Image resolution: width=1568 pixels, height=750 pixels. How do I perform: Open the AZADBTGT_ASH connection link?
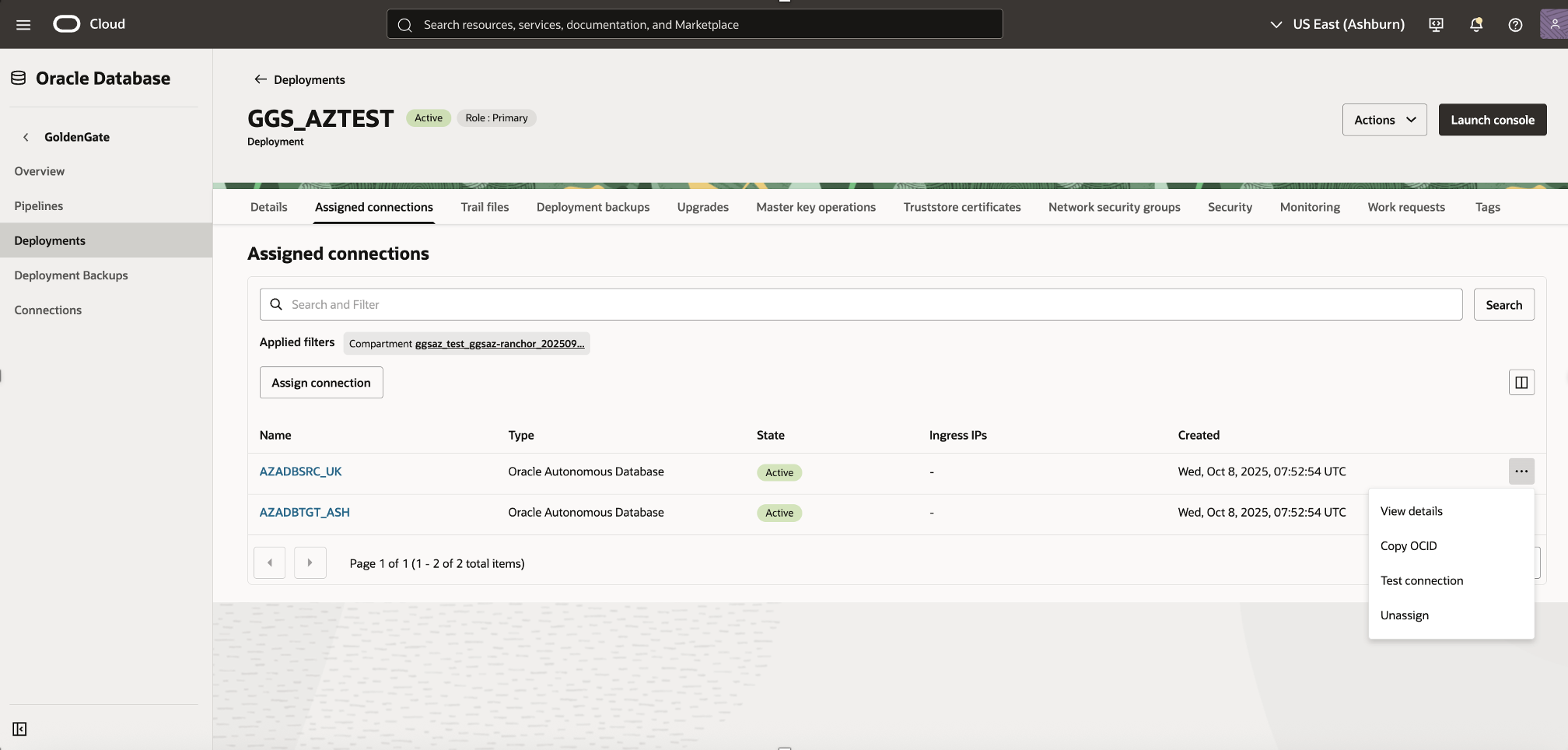pyautogui.click(x=305, y=512)
